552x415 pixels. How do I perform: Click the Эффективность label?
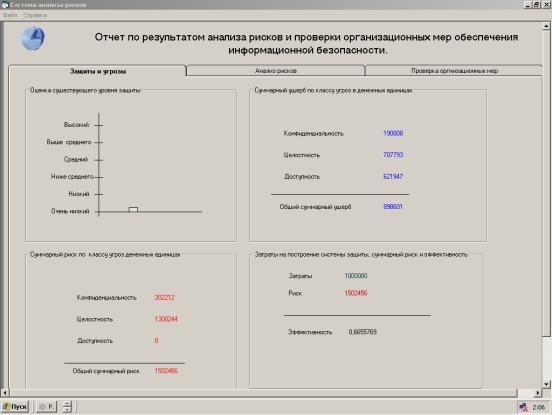pos(310,332)
